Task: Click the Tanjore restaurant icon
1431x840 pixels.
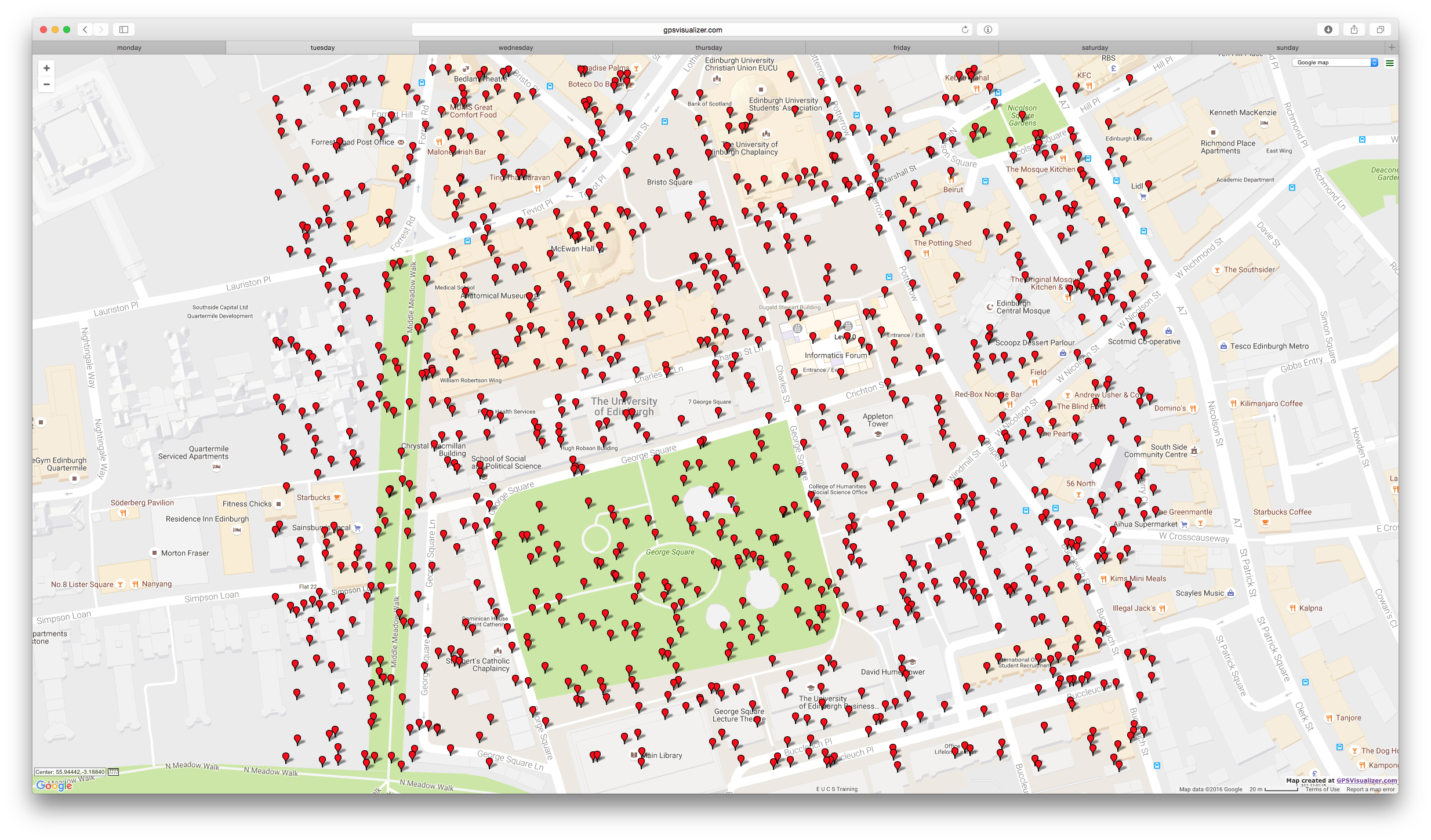Action: 1329,718
